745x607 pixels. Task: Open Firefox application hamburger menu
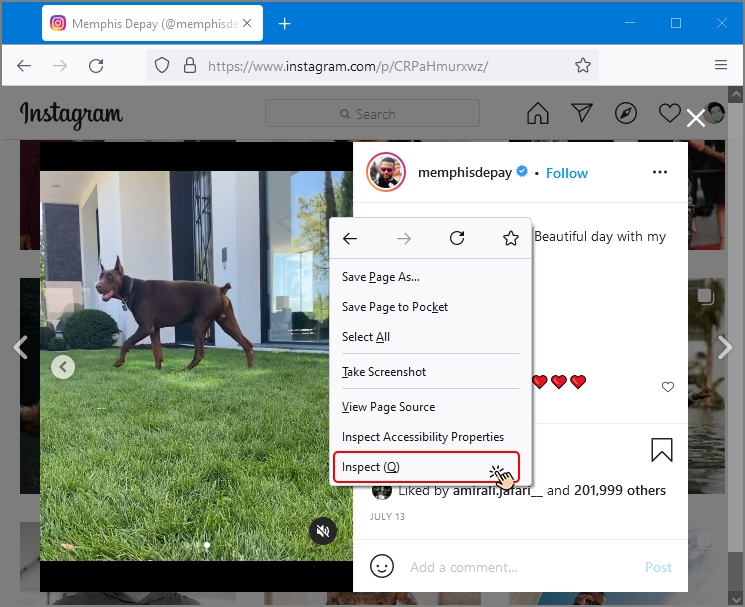coord(721,66)
